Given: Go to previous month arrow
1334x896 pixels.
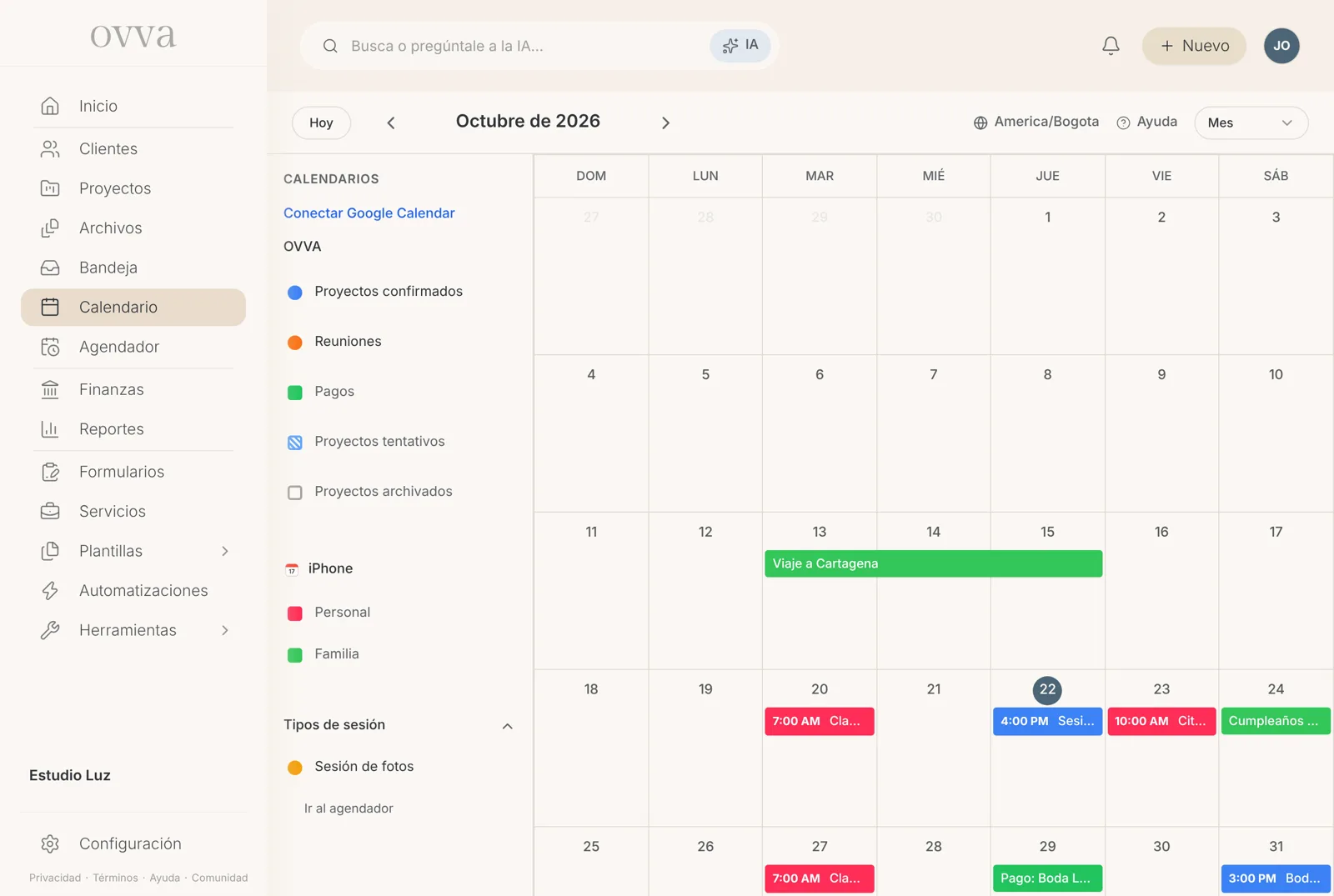Looking at the screenshot, I should pyautogui.click(x=391, y=123).
